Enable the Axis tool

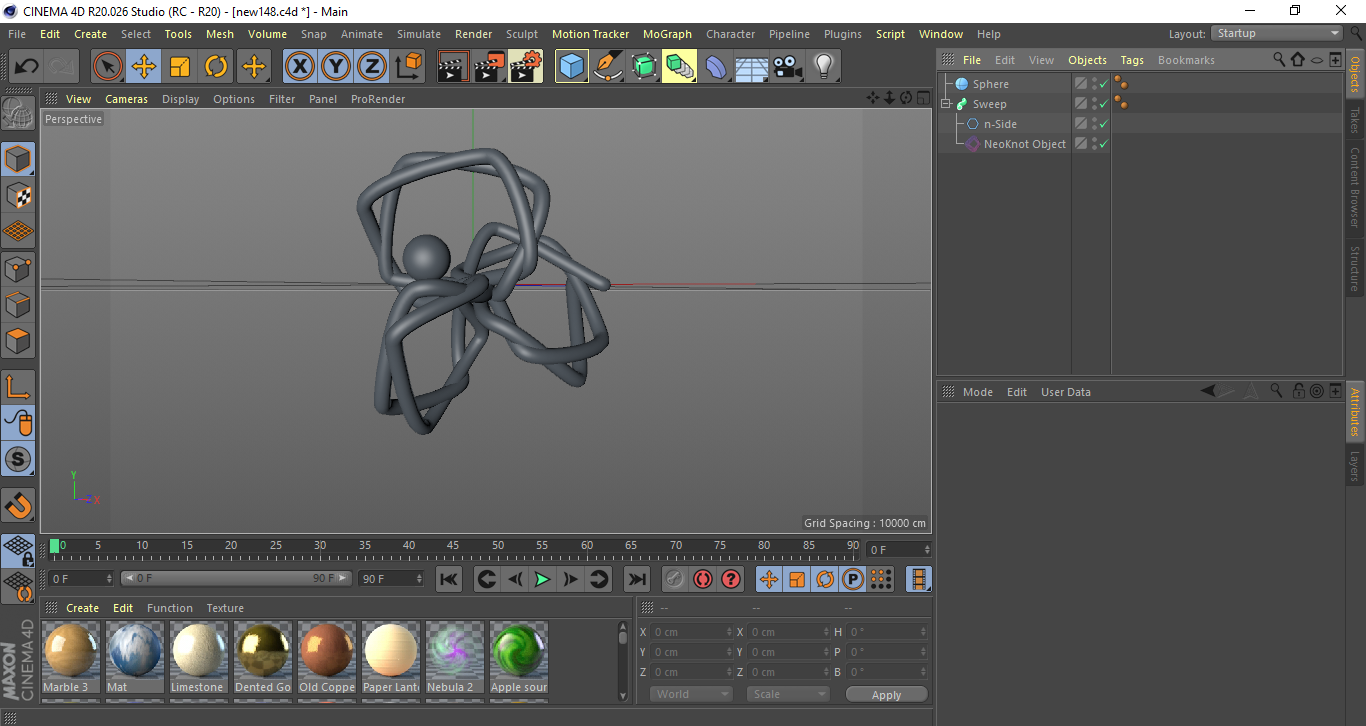point(18,387)
